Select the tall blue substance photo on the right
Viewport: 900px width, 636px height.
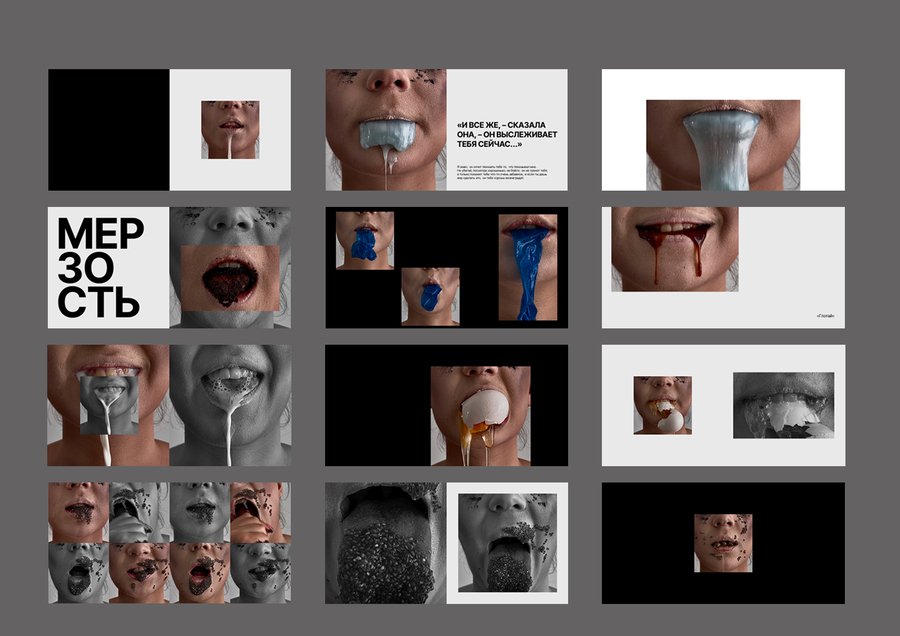pyautogui.click(x=527, y=267)
